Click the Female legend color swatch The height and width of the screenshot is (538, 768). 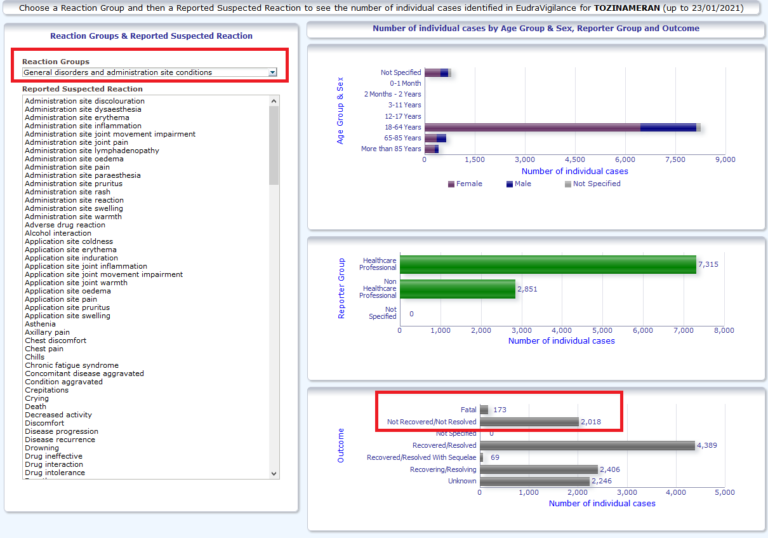pos(451,184)
